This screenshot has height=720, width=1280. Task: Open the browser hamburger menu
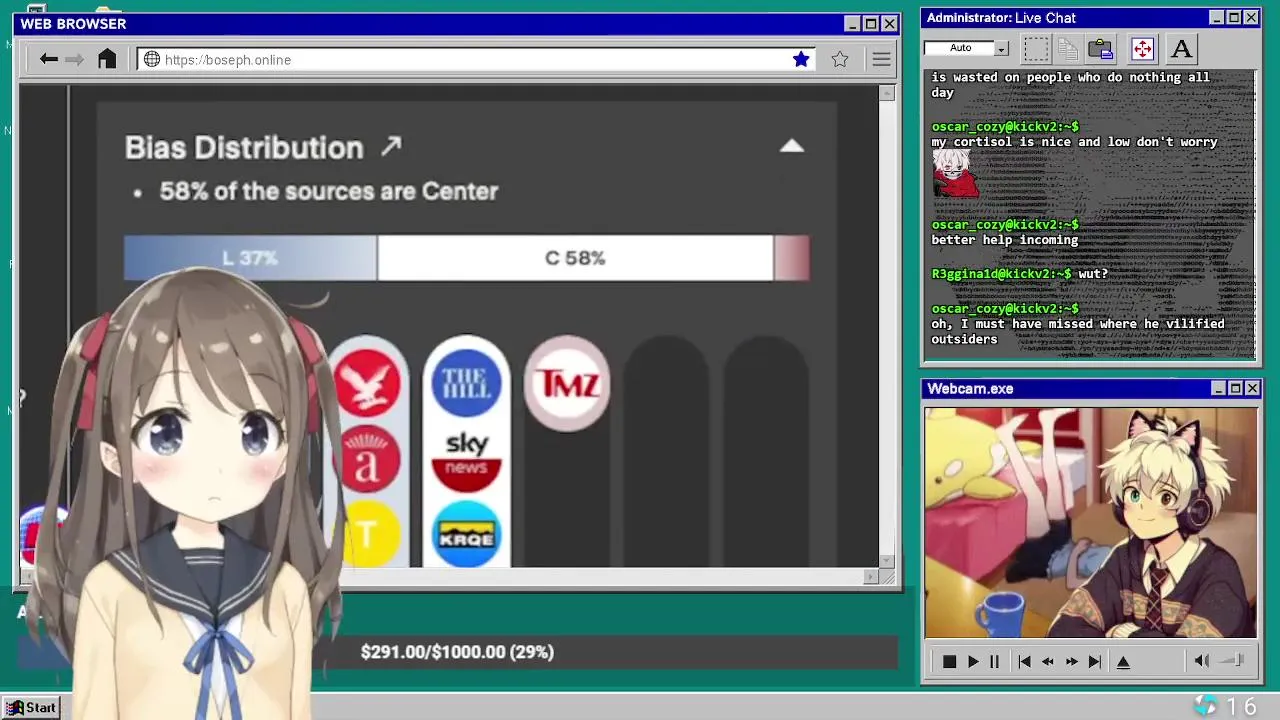pos(881,59)
